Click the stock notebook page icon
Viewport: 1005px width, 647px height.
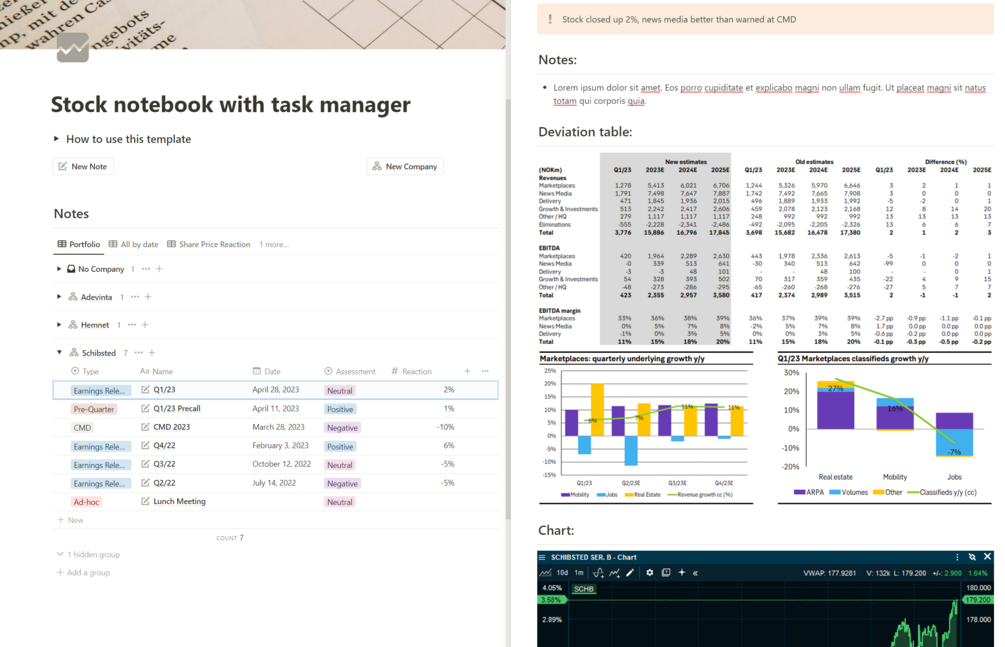[x=72, y=47]
